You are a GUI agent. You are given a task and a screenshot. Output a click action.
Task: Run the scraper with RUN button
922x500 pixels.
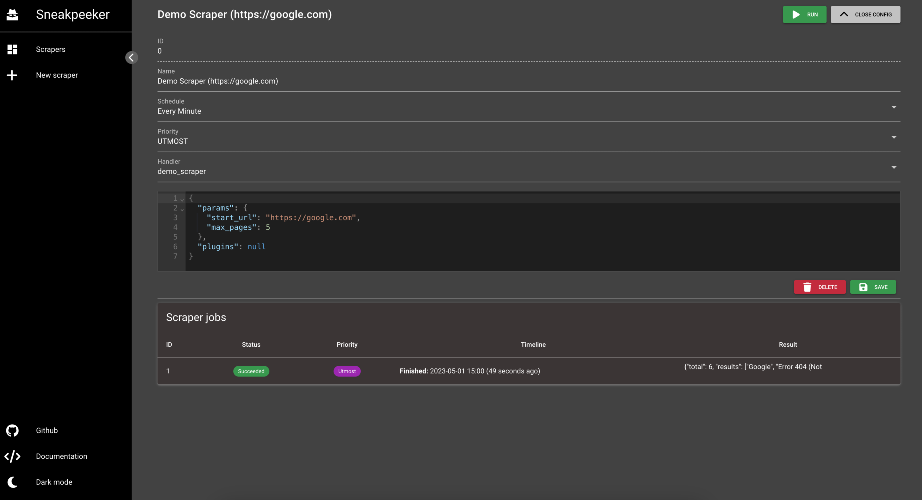click(x=804, y=15)
